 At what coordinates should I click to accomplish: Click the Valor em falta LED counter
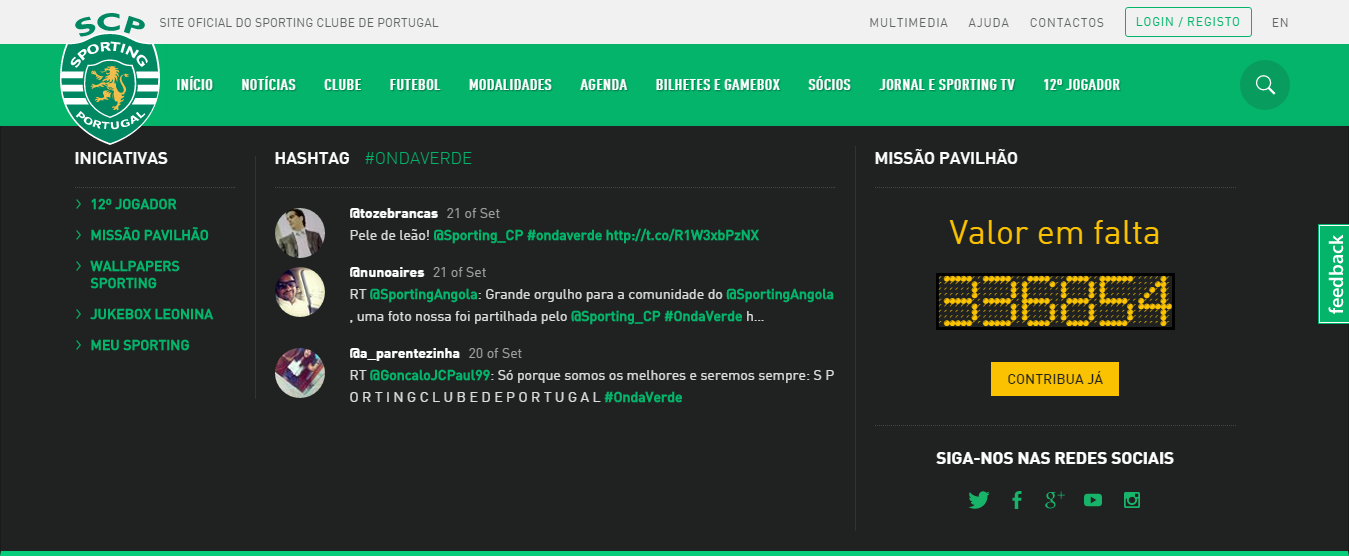point(1055,302)
